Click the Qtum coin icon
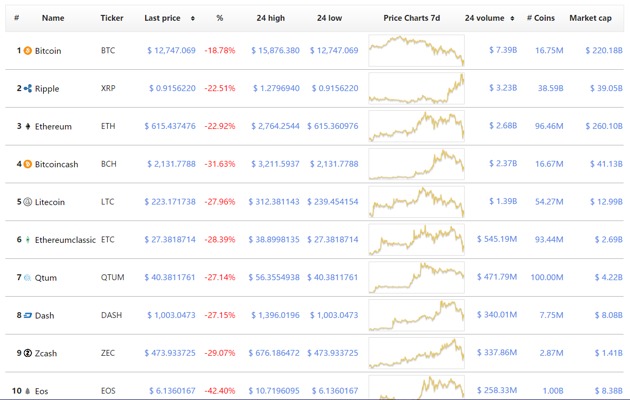630x400 pixels. pyautogui.click(x=28, y=278)
